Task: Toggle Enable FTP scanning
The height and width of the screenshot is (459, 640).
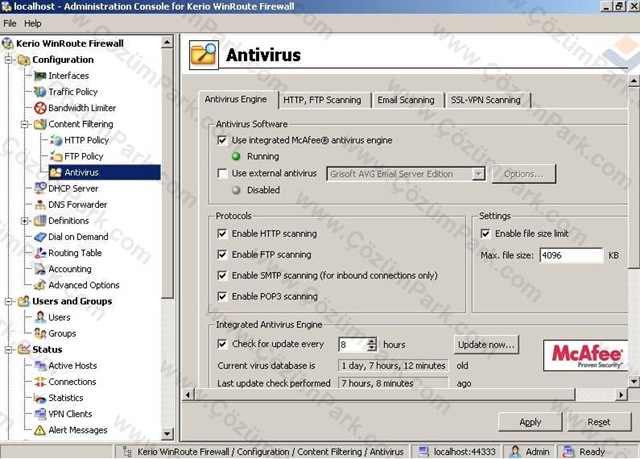Action: point(222,255)
